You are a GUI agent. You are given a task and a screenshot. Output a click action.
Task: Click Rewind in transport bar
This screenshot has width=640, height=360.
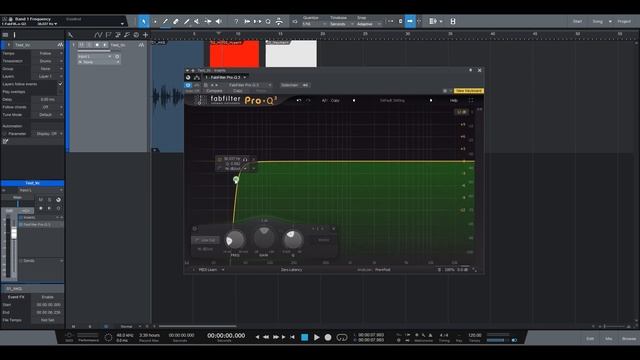pos(266,338)
